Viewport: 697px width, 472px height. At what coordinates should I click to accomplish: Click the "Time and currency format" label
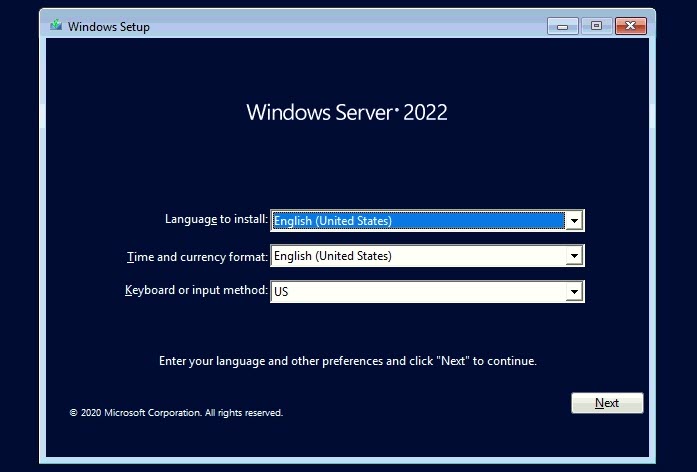[x=198, y=256]
